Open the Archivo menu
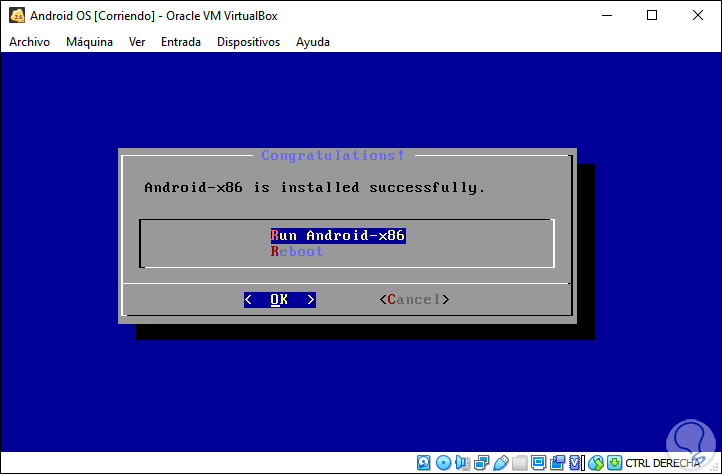This screenshot has height=474, width=722. click(x=29, y=42)
